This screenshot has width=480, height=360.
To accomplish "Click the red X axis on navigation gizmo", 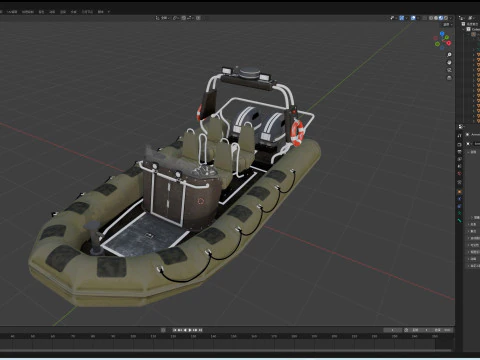I will tap(449, 43).
